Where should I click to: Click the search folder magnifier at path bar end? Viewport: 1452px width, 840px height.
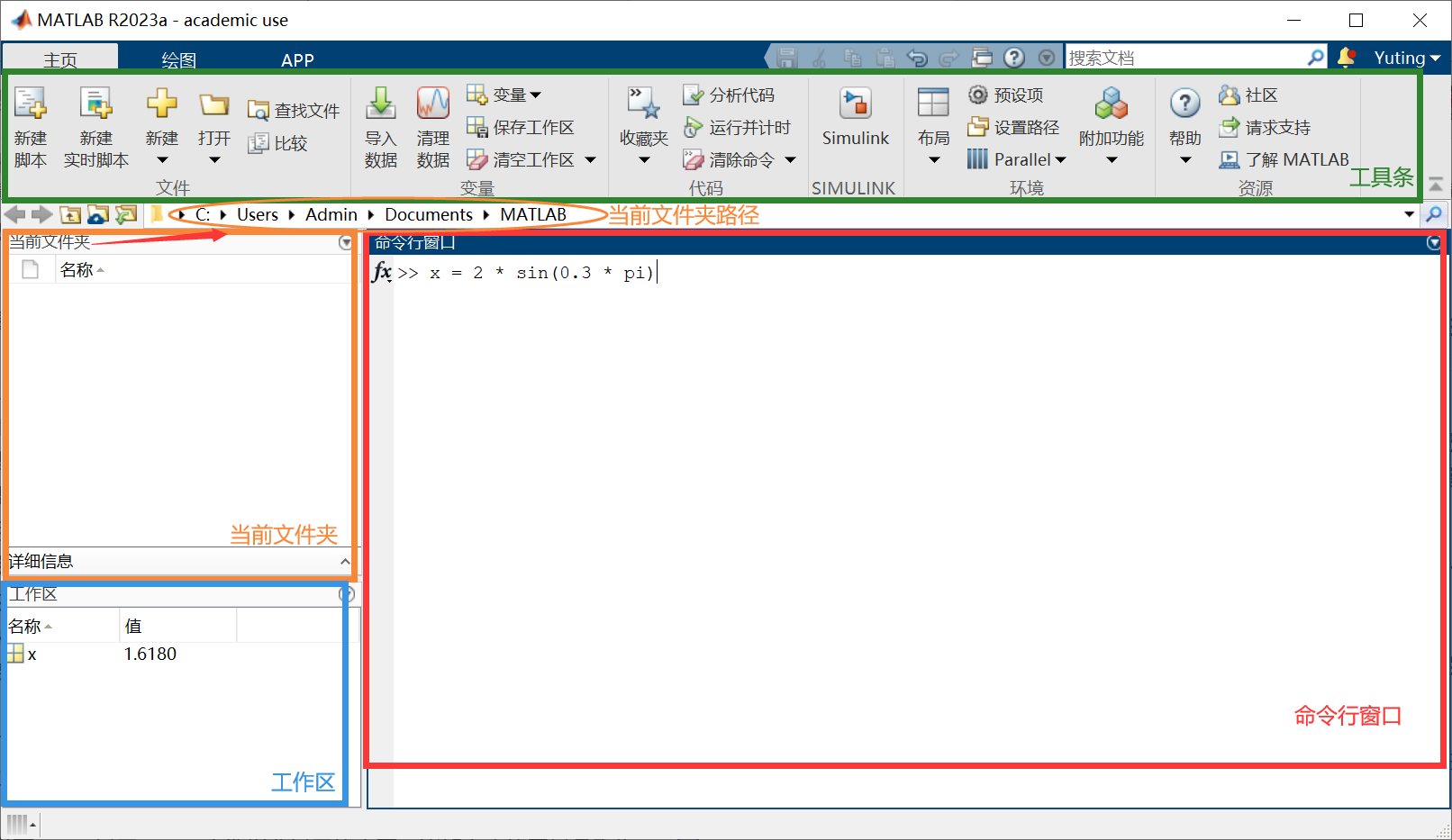pyautogui.click(x=1434, y=214)
